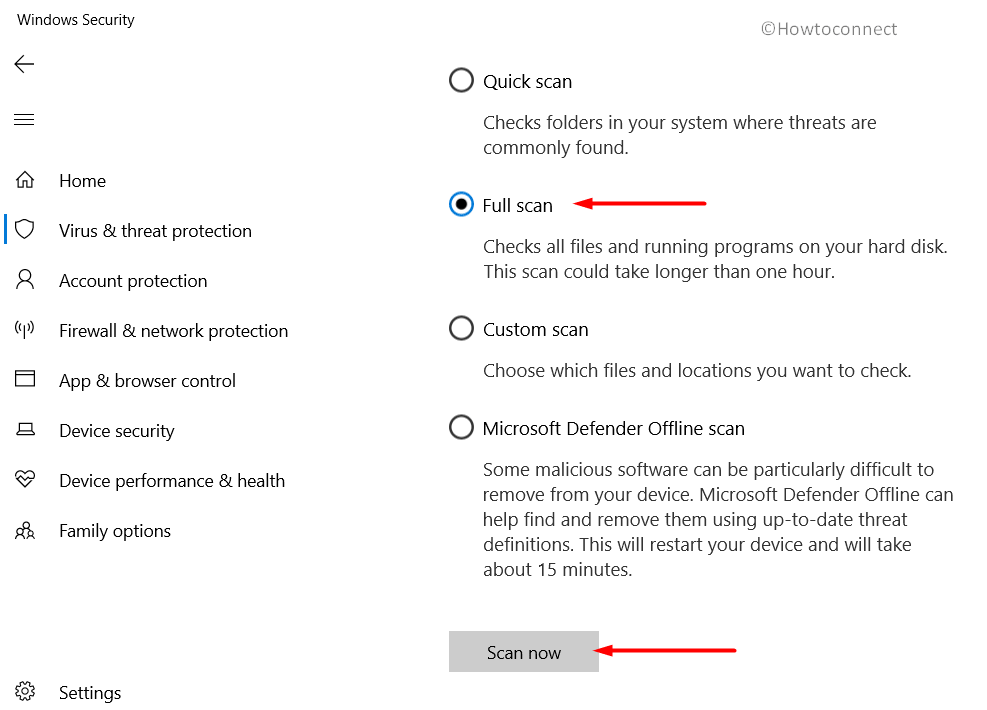
Task: Click the Account protection person icon
Action: coord(25,279)
